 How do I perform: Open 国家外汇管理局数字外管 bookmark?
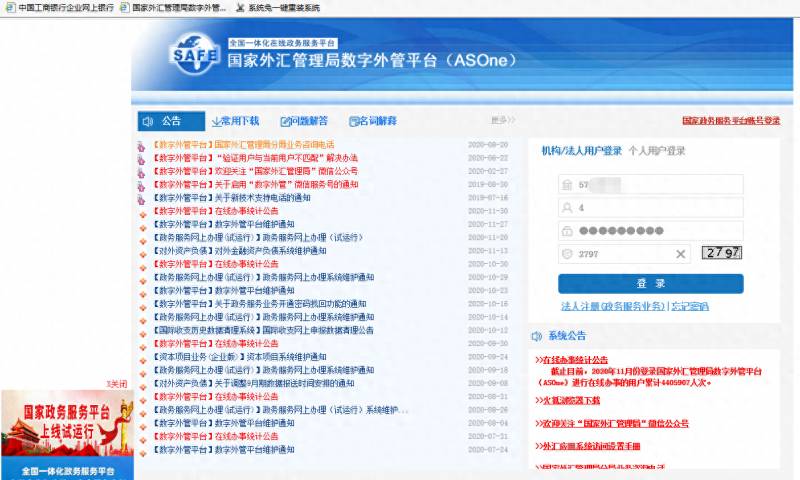174,8
